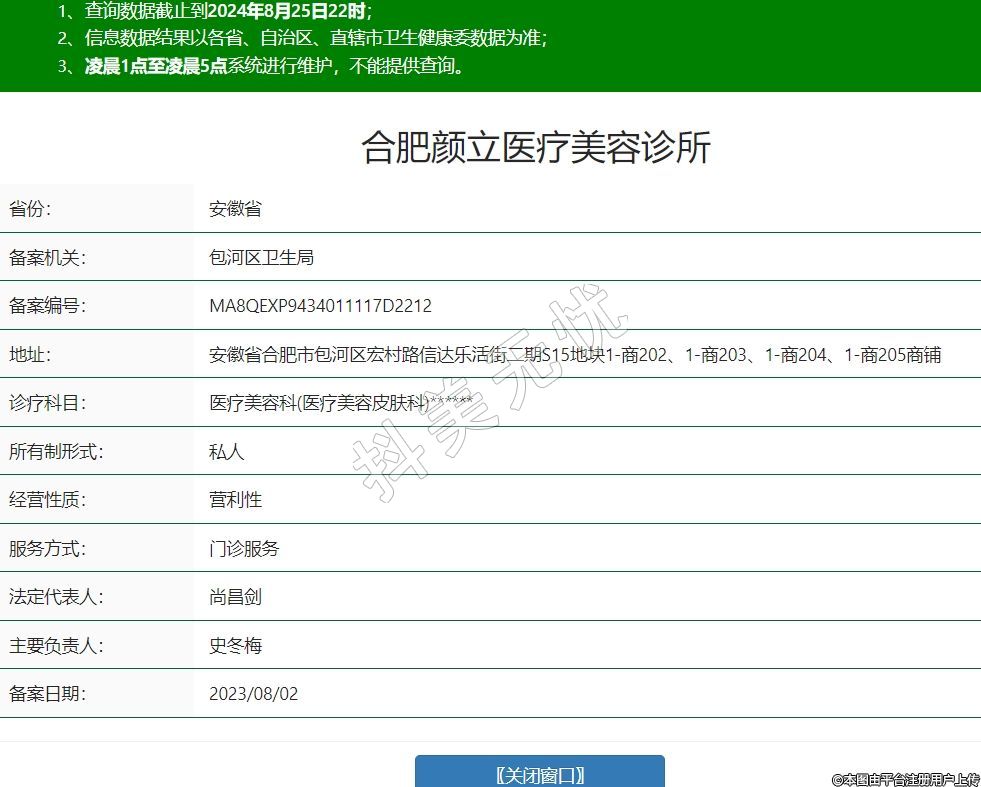The width and height of the screenshot is (981, 787).
Task: Click the filing date 2023/08/02
Action: click(253, 694)
